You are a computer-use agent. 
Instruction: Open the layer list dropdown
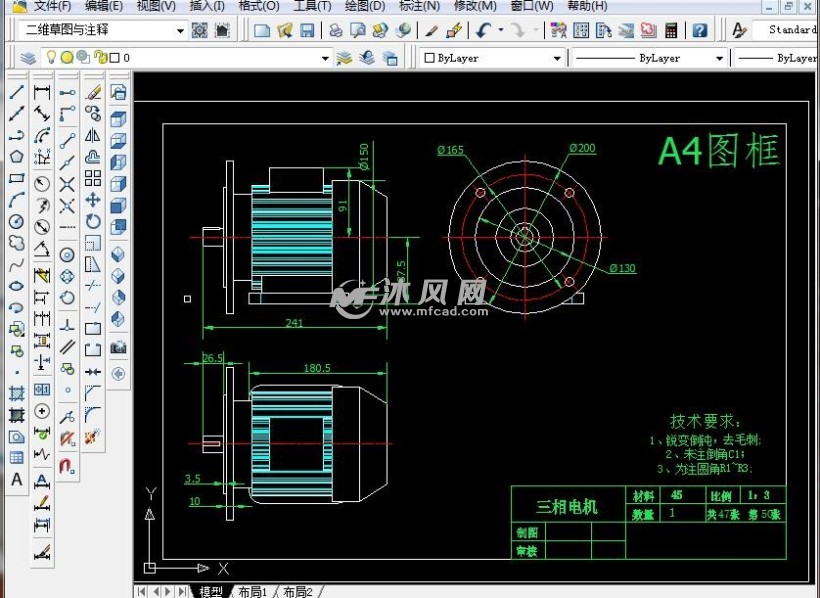click(325, 58)
